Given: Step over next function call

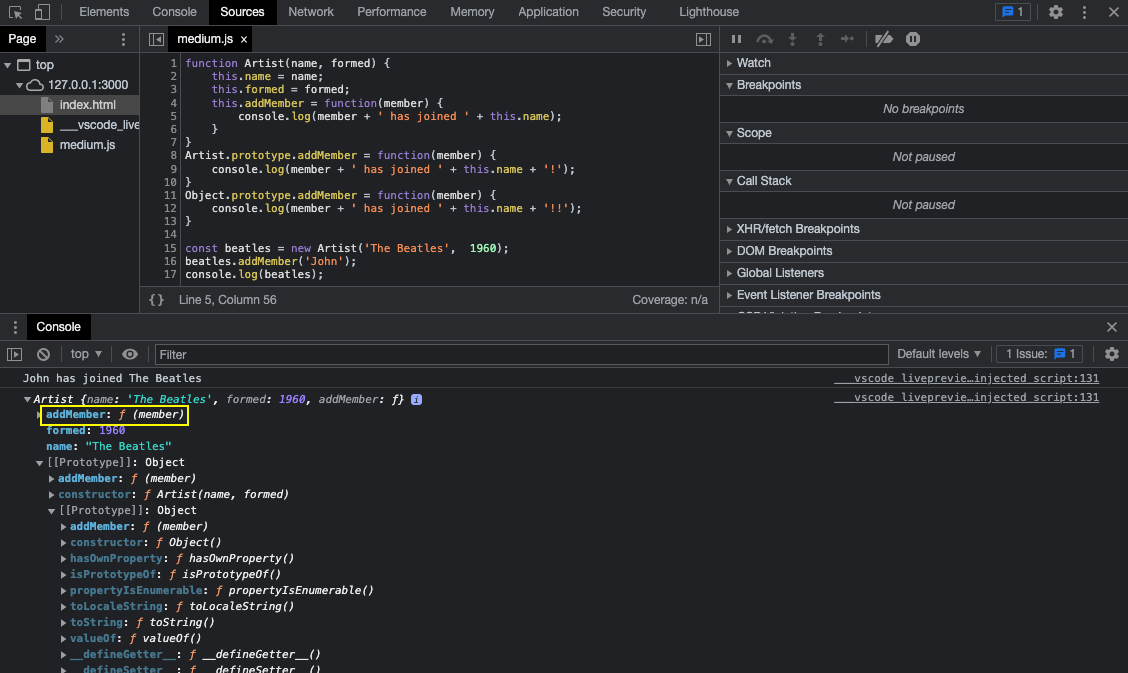Looking at the screenshot, I should pos(765,39).
